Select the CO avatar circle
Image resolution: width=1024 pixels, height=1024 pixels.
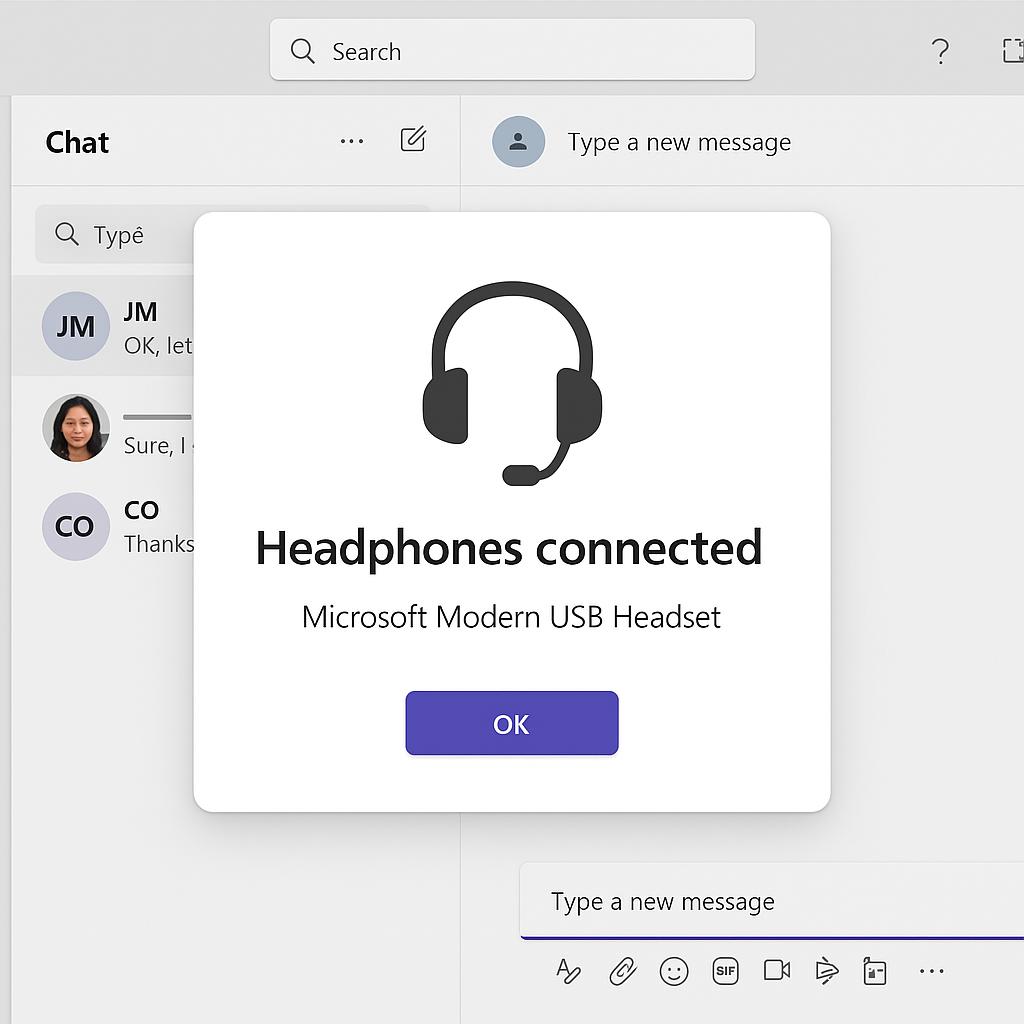(x=76, y=526)
